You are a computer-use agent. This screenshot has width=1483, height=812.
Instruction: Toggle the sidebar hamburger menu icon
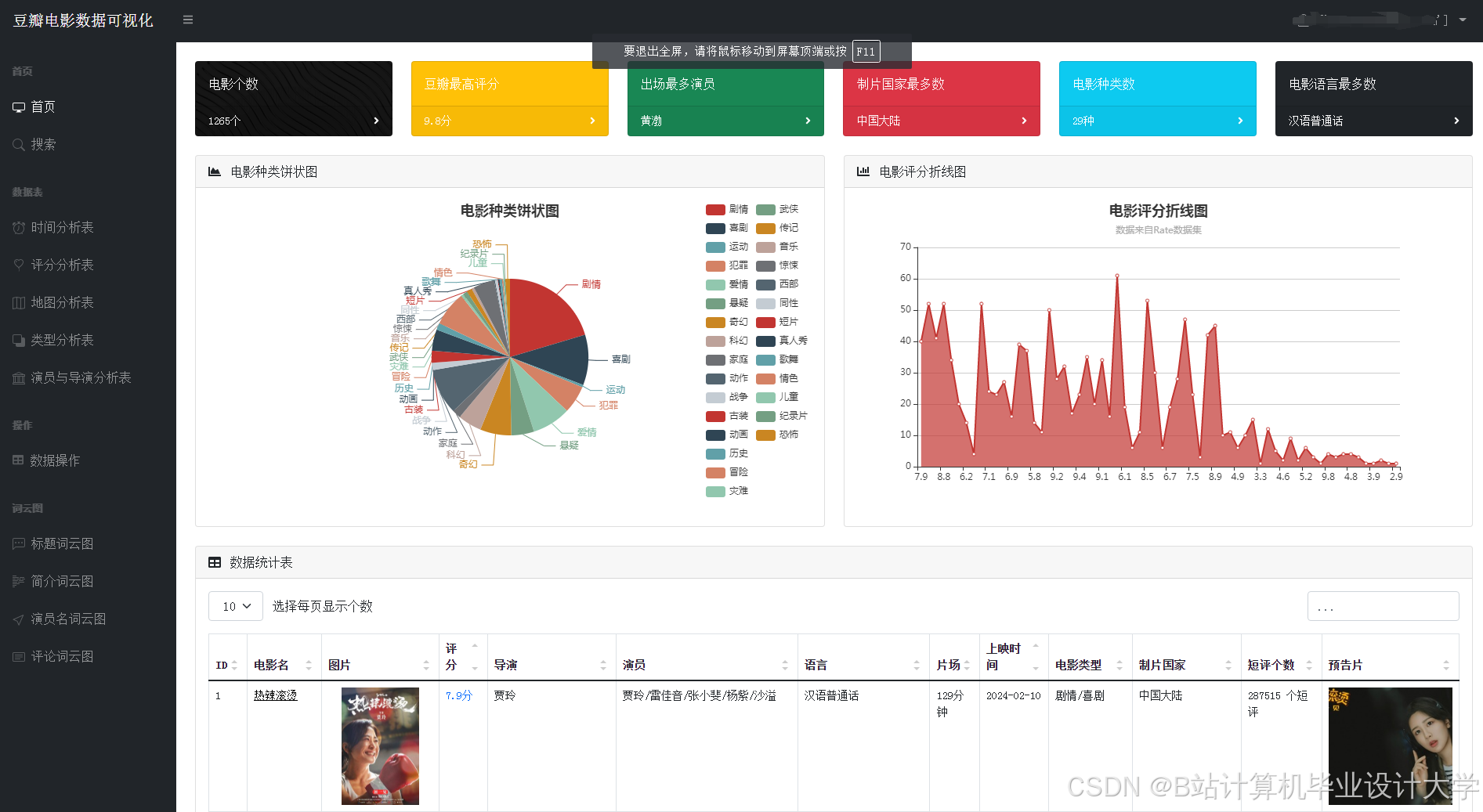point(188,20)
